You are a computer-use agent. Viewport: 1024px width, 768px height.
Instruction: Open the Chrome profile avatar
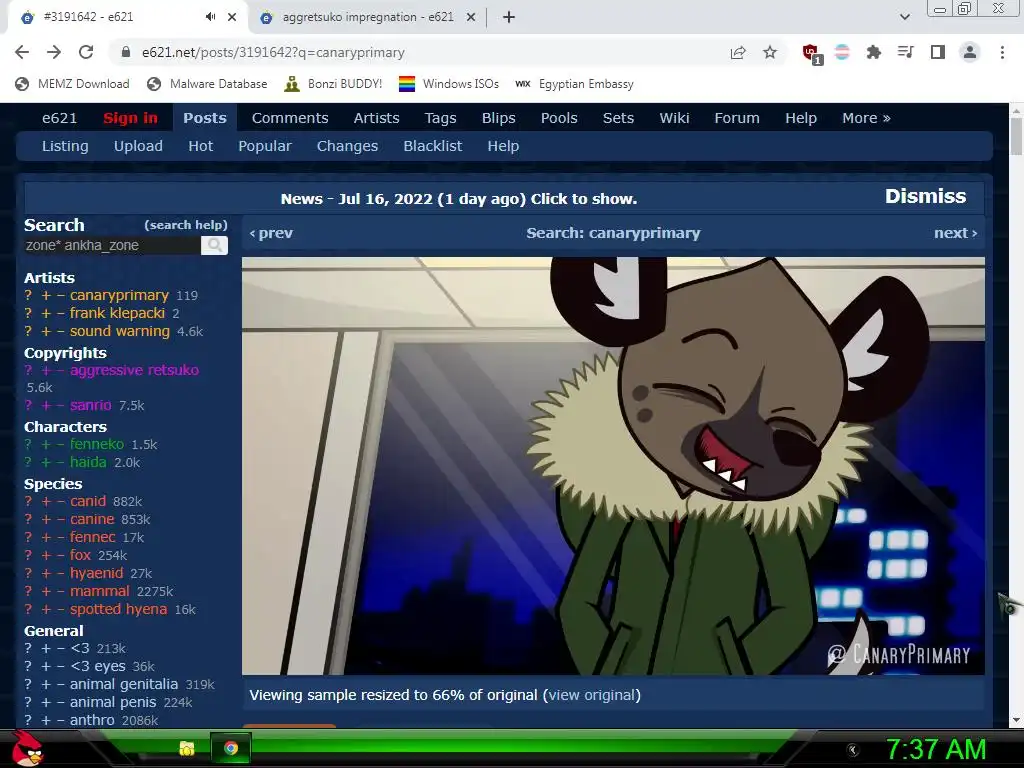pyautogui.click(x=970, y=52)
